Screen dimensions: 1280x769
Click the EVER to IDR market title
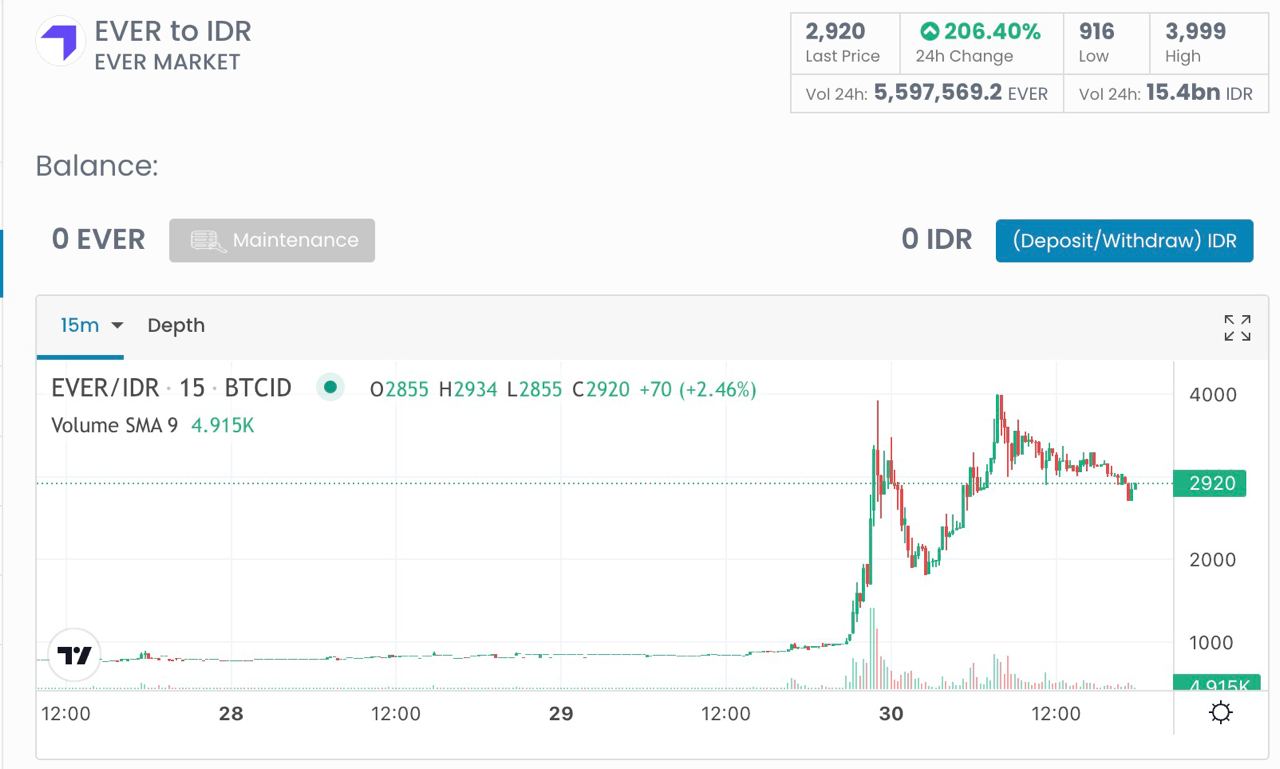pos(173,31)
